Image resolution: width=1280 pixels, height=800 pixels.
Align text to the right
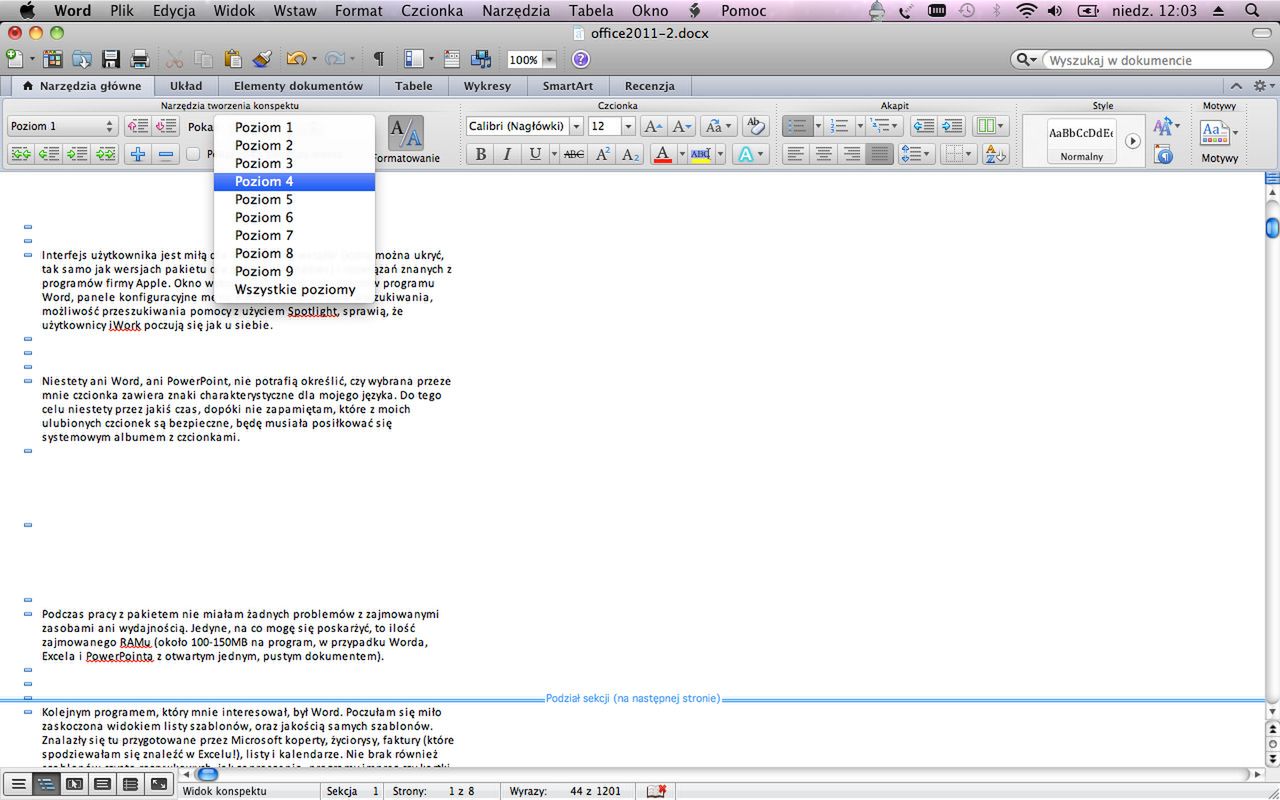coord(852,154)
